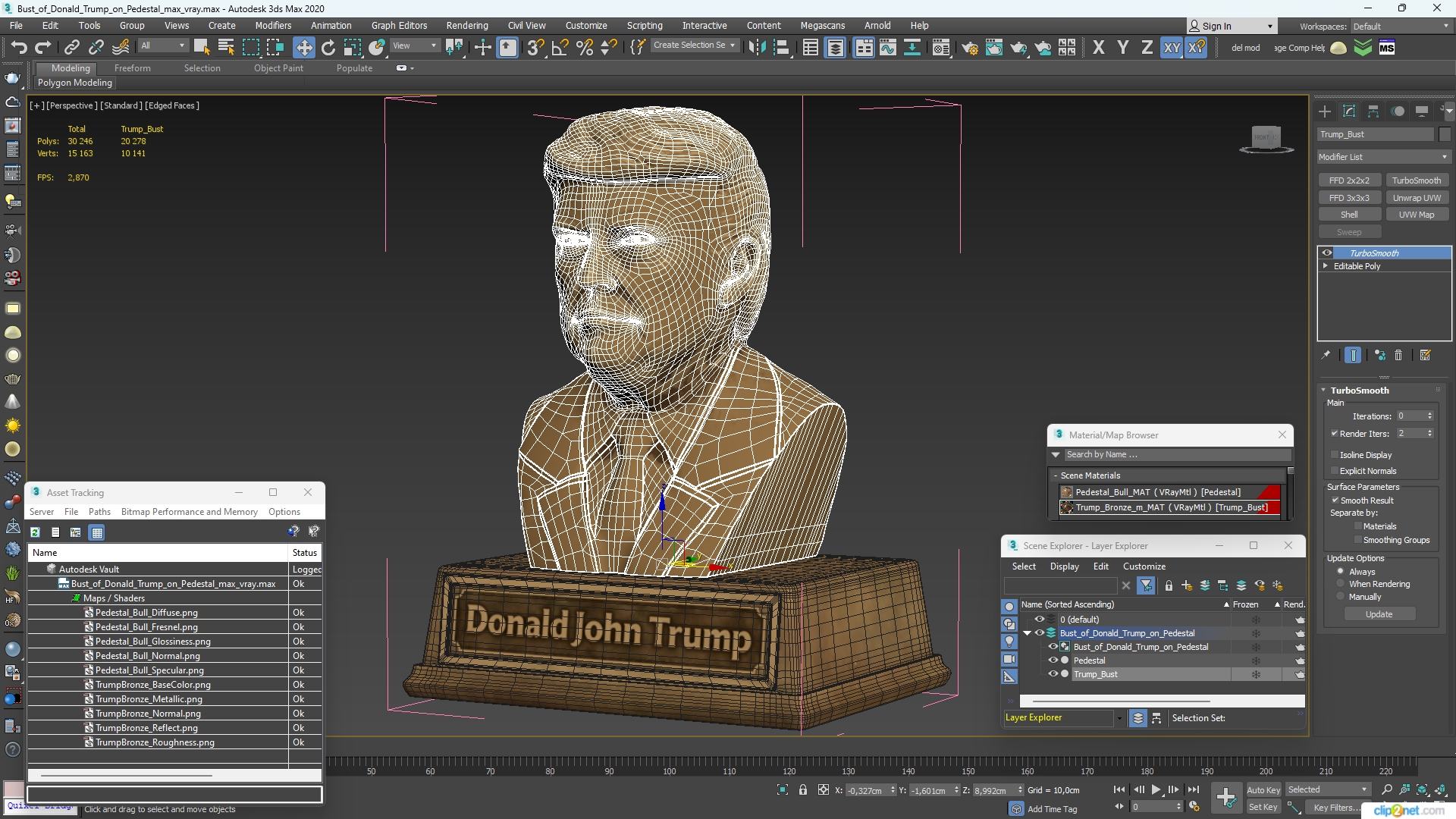The height and width of the screenshot is (819, 1456).
Task: Activate the Select and Rotate tool
Action: (328, 48)
